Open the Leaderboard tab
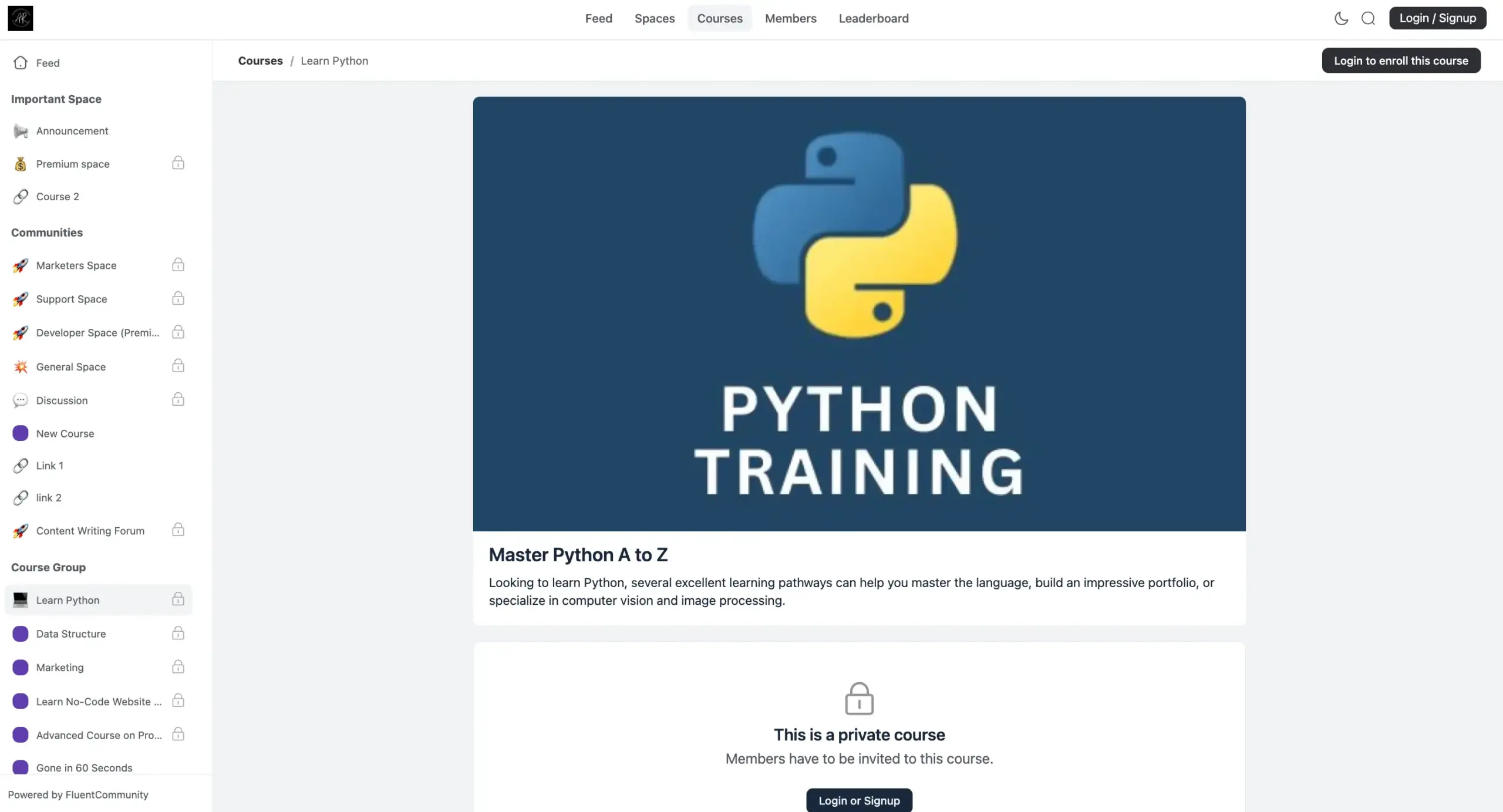This screenshot has width=1503, height=812. (x=874, y=18)
